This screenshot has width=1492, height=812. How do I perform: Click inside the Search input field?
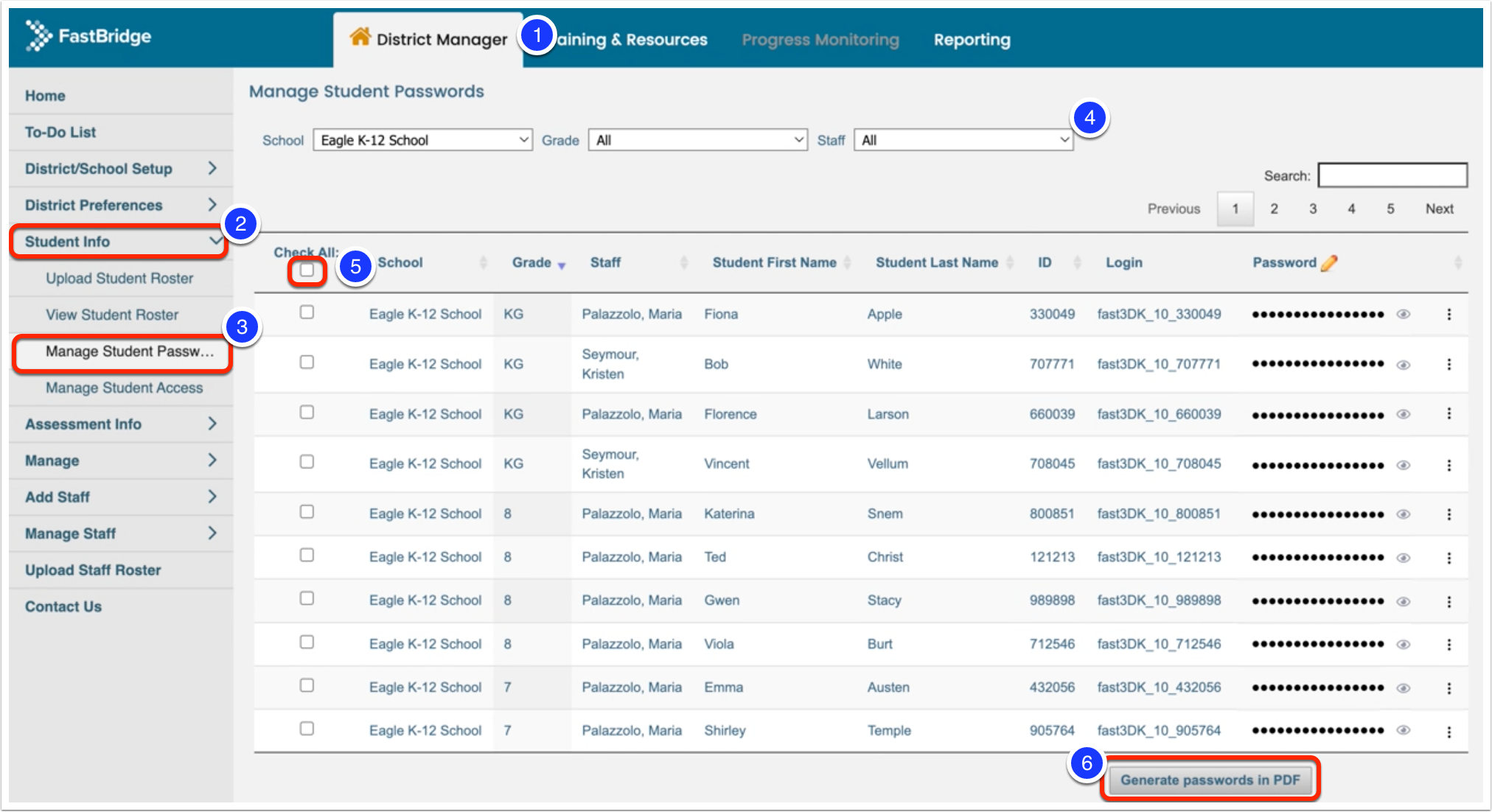[1392, 175]
